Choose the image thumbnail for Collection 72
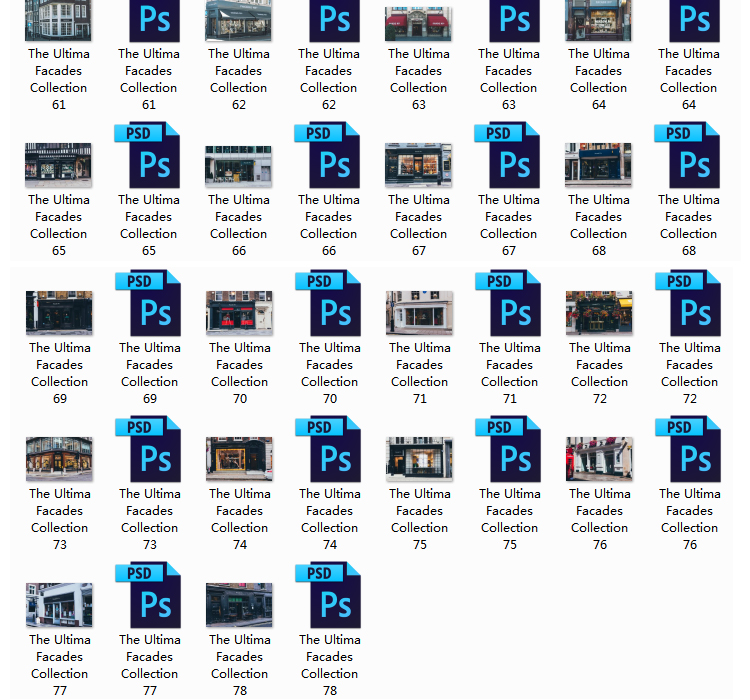 click(x=599, y=312)
